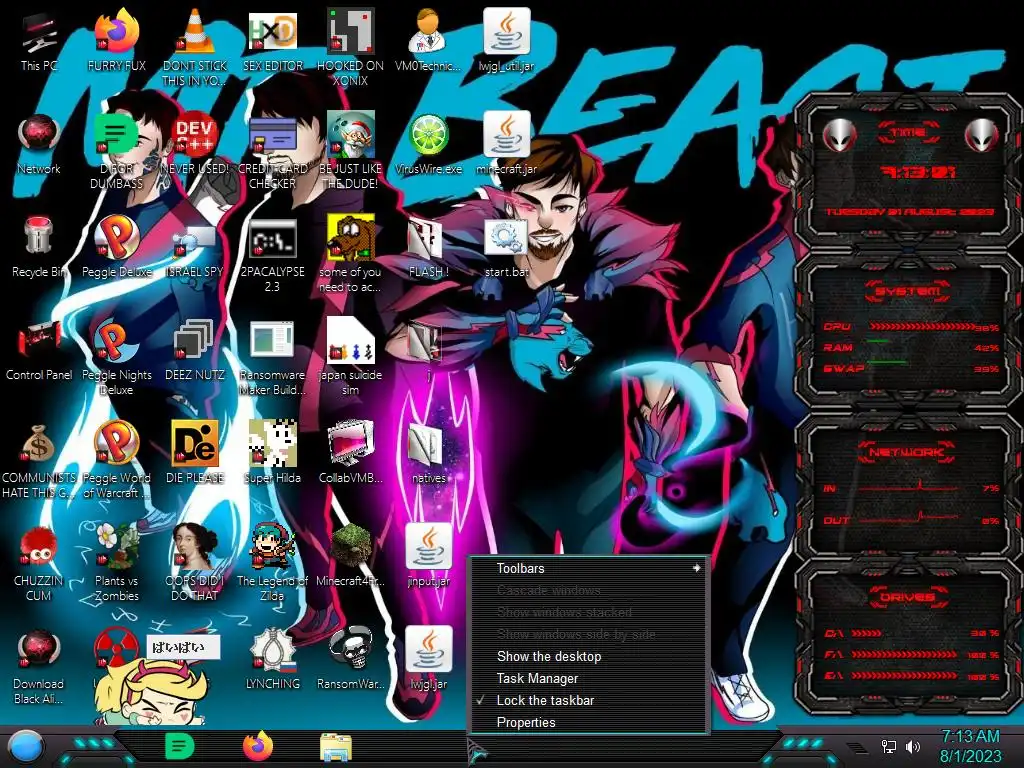Select Minecraft4Fr grass block icon
Image resolution: width=1024 pixels, height=768 pixels.
(x=351, y=547)
